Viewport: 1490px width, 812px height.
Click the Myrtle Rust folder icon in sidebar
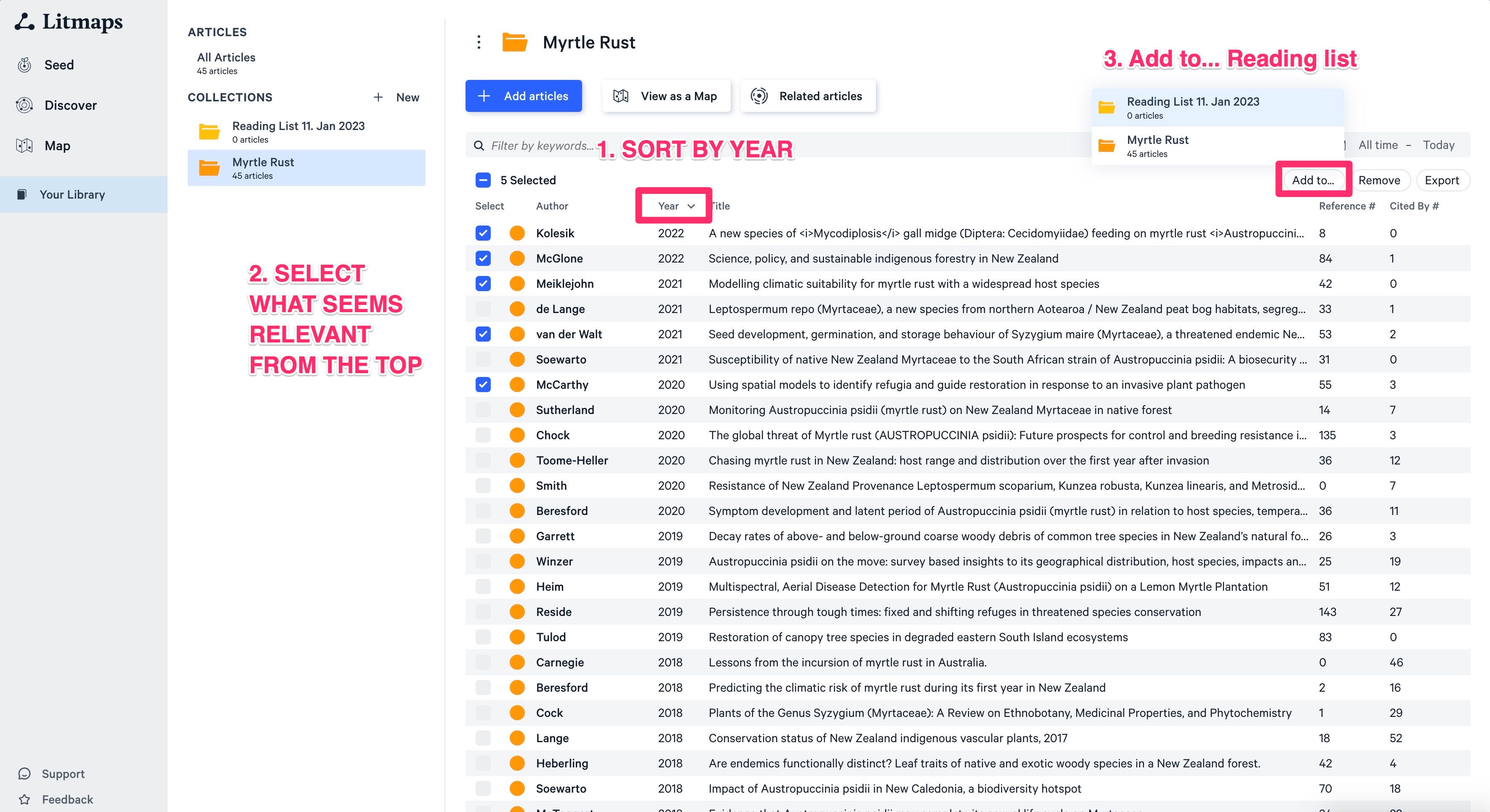[209, 168]
